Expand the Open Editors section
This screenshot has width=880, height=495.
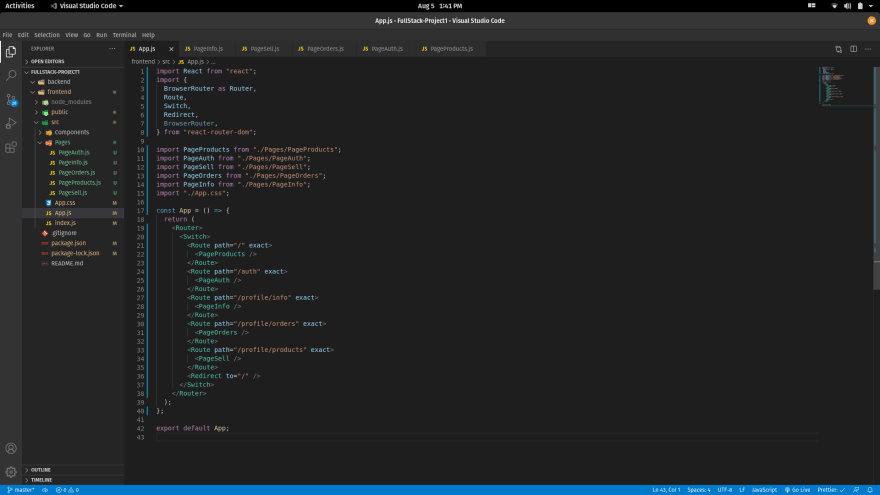tap(73, 62)
